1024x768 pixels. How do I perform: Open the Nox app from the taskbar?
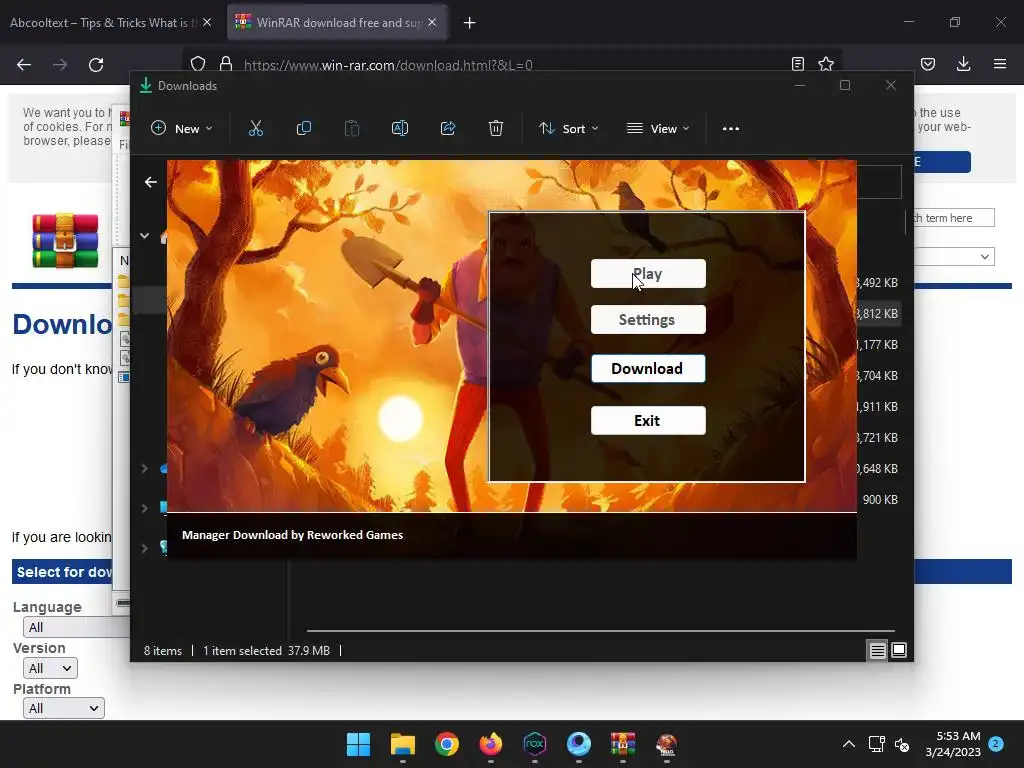(535, 744)
